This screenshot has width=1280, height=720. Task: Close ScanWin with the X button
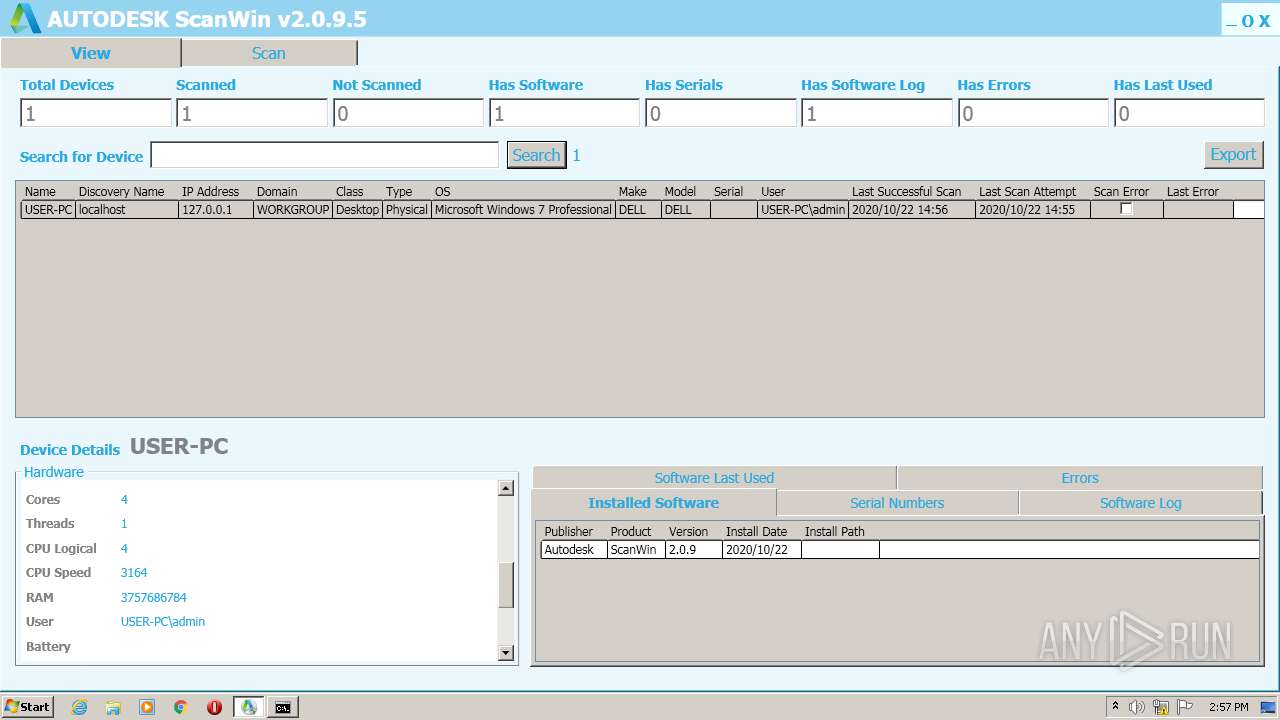click(x=1263, y=21)
